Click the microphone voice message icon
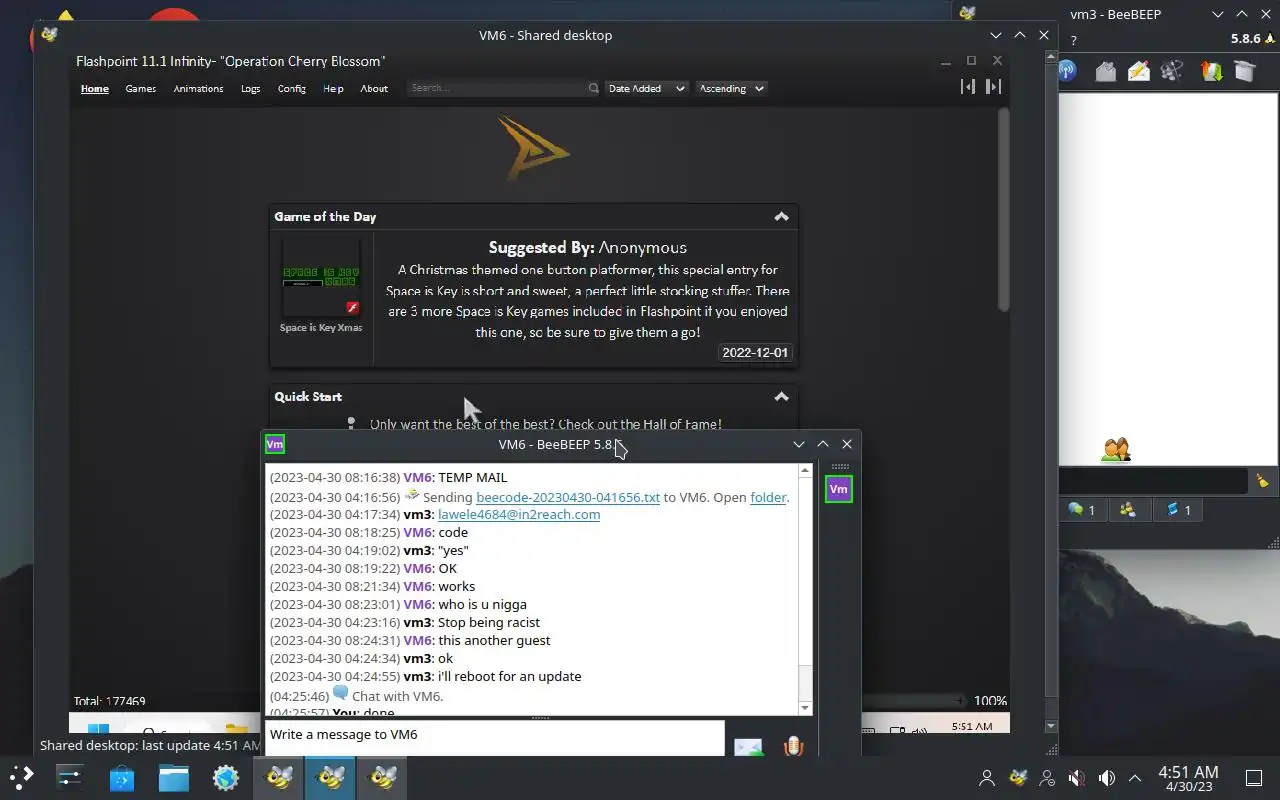 pos(793,746)
